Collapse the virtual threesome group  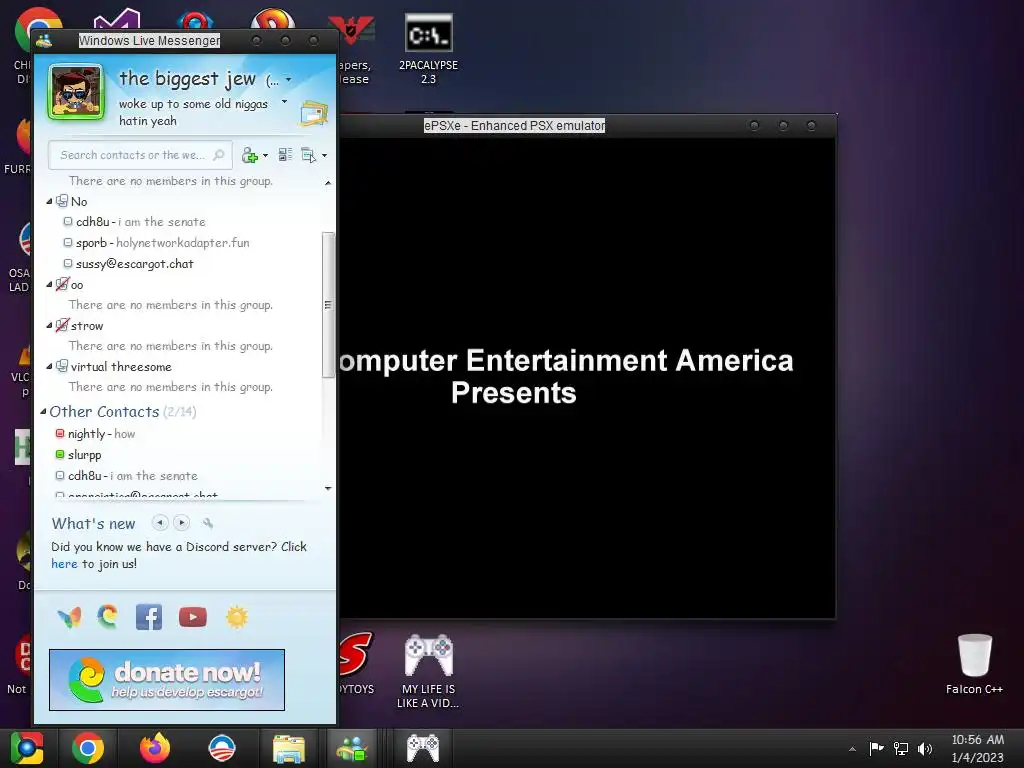point(49,366)
